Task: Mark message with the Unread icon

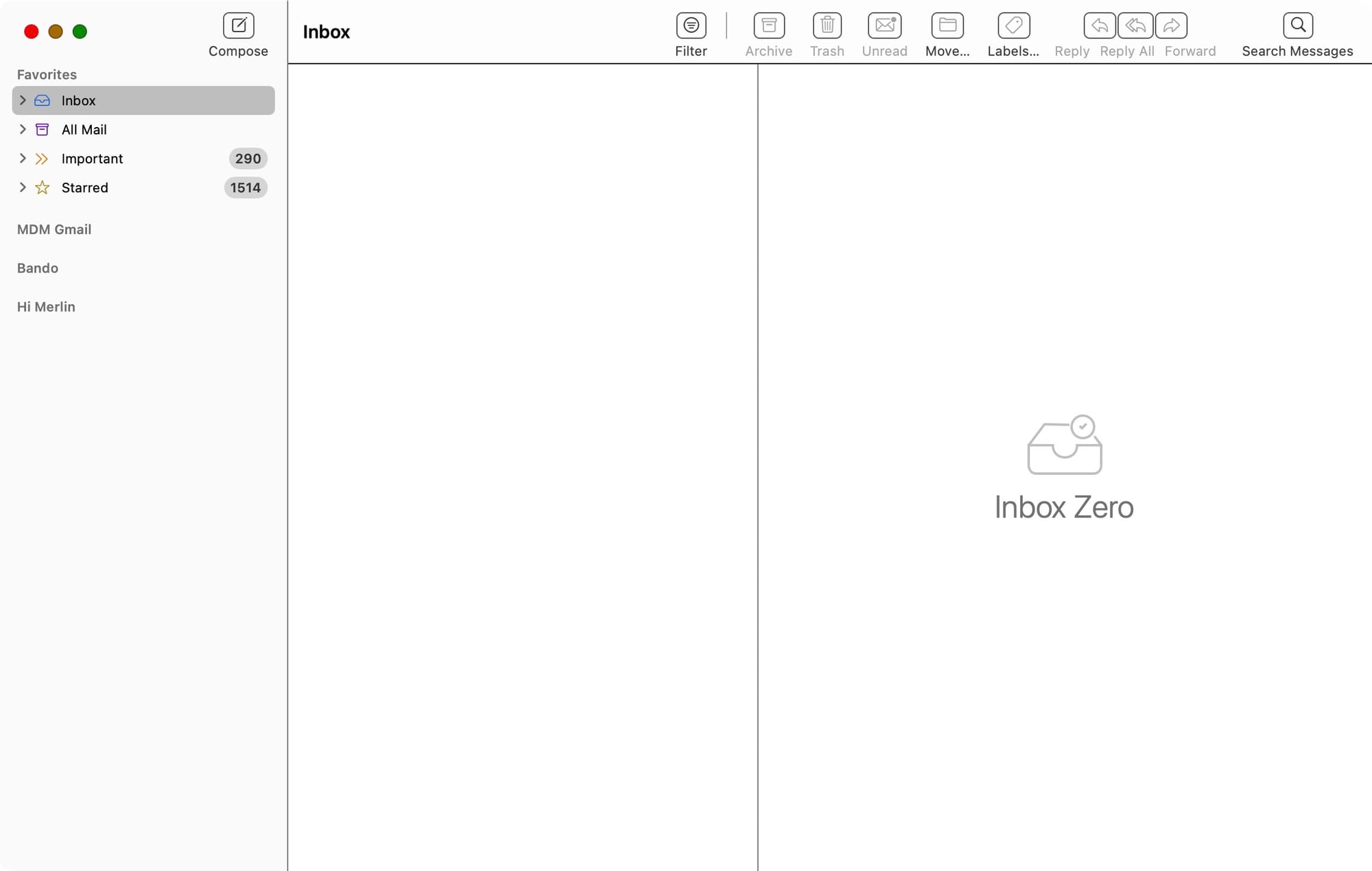Action: (884, 26)
